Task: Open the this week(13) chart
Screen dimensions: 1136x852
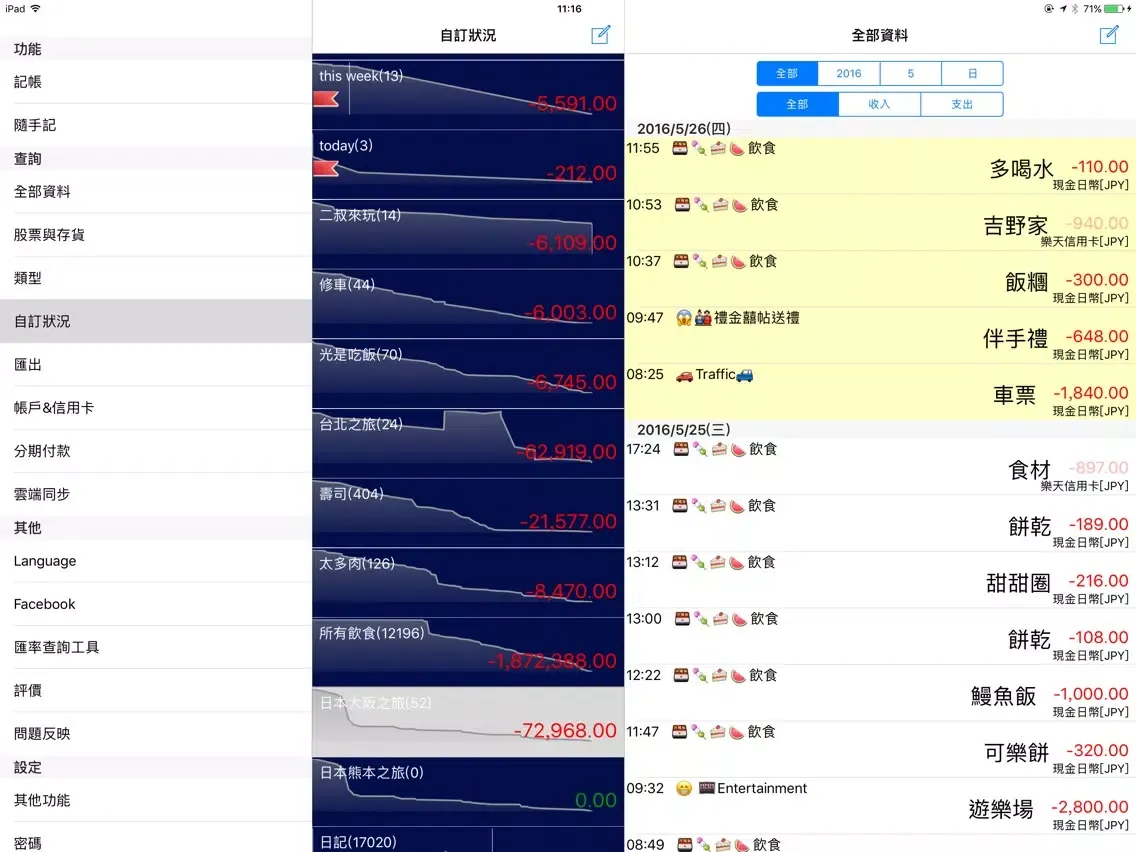Action: point(468,95)
